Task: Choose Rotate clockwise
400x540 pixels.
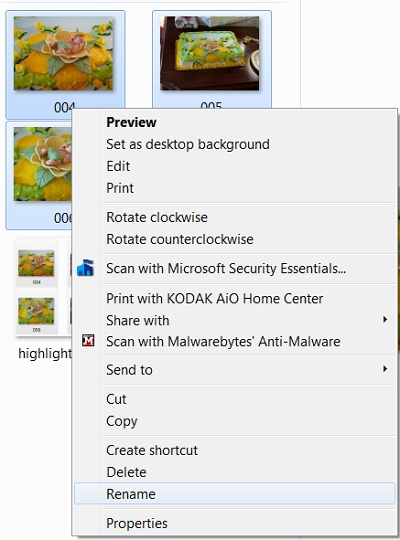Action: click(157, 217)
